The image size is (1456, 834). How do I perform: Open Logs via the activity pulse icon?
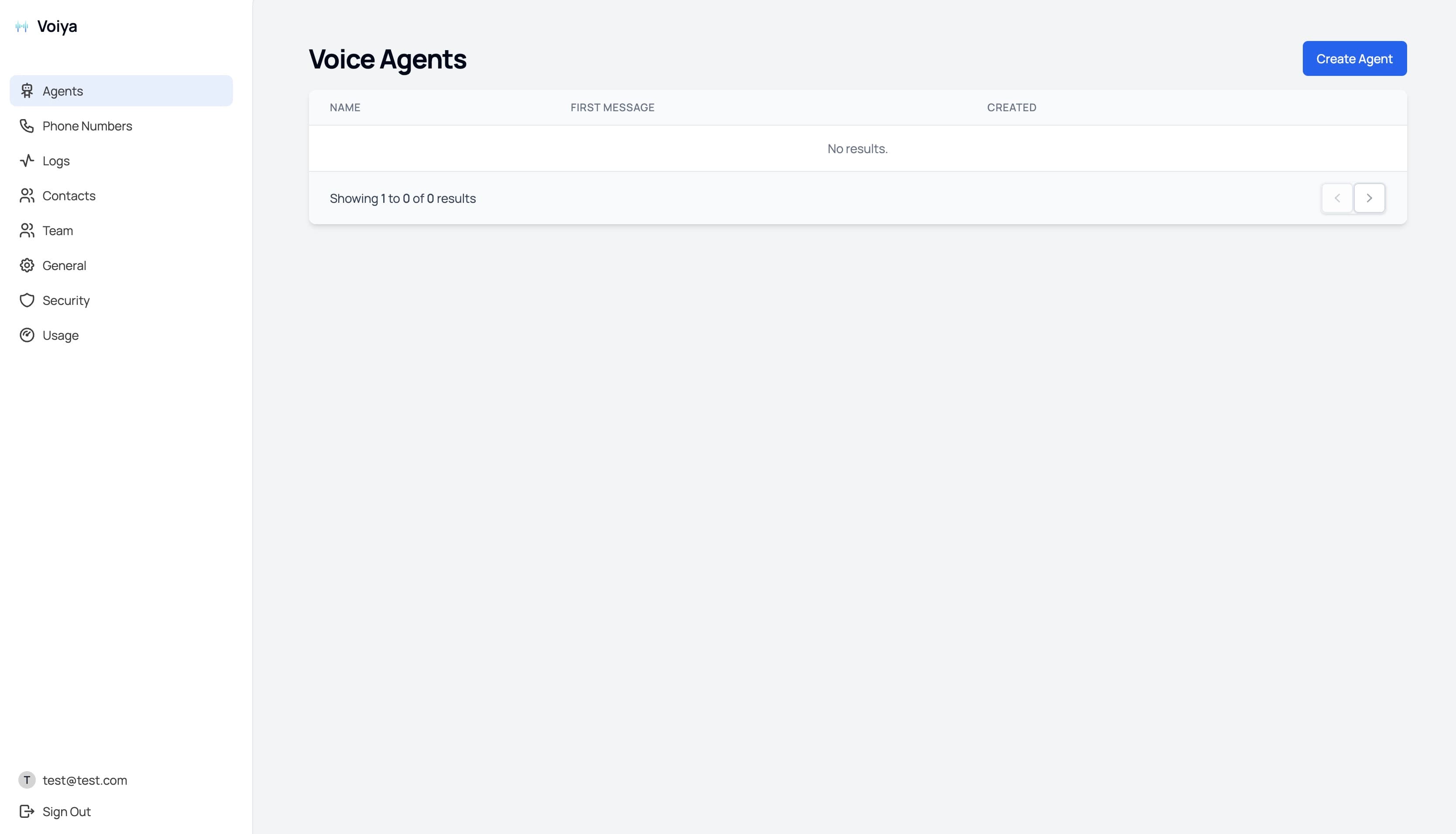click(x=27, y=161)
